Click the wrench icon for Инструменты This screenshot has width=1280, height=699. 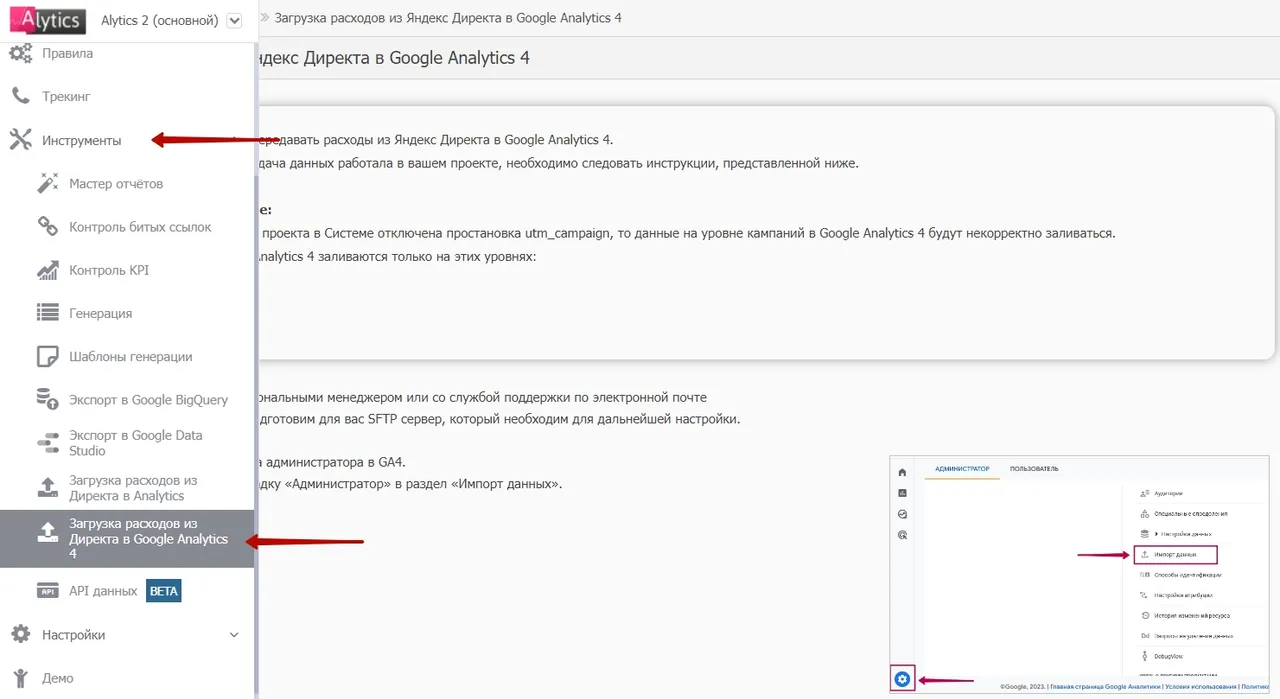coord(20,140)
